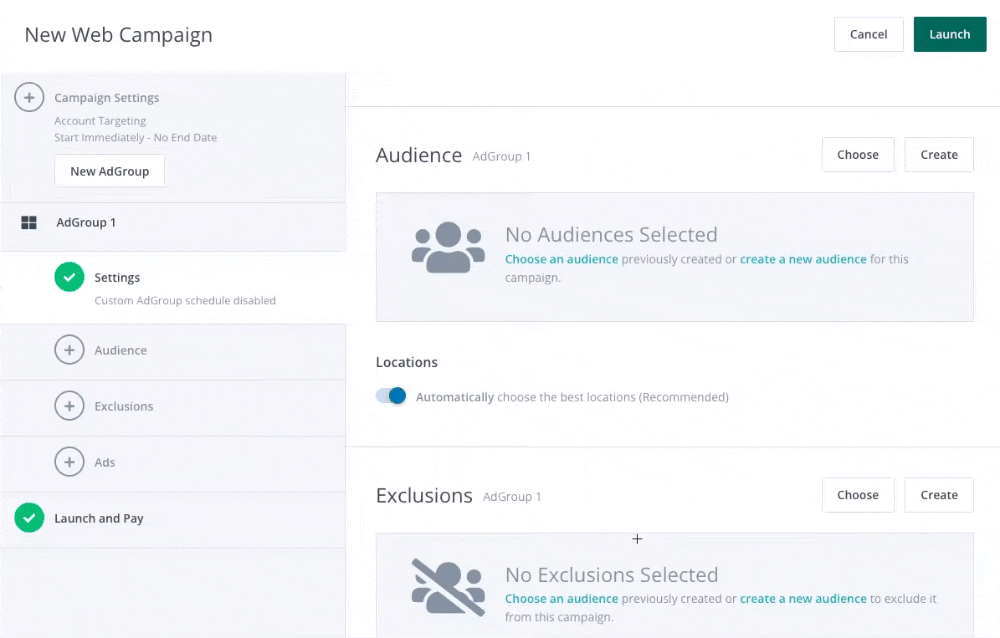1000x638 pixels.
Task: Click the green checkmark beside Launch and Pay
Action: coord(29,517)
